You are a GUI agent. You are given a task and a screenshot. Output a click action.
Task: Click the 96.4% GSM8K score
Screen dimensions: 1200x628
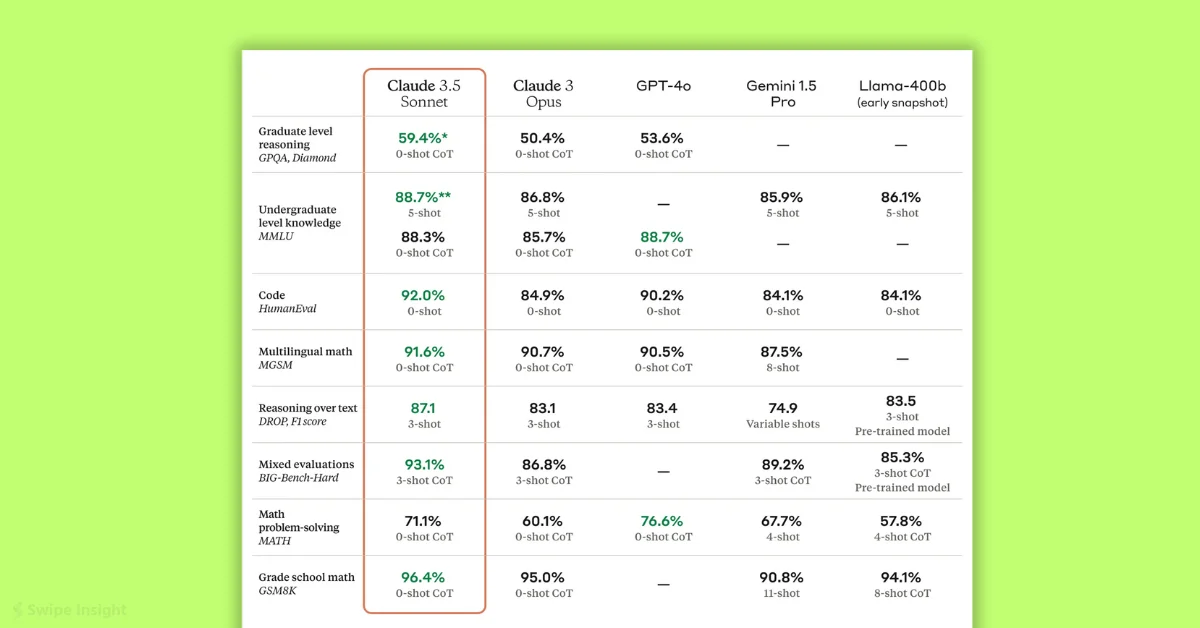[424, 577]
